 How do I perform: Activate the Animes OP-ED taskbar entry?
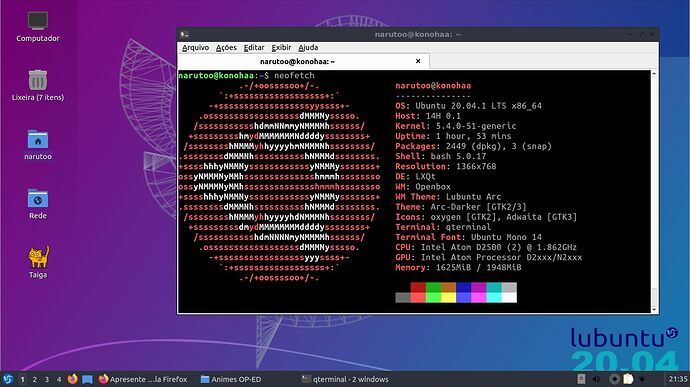[x=231, y=379]
